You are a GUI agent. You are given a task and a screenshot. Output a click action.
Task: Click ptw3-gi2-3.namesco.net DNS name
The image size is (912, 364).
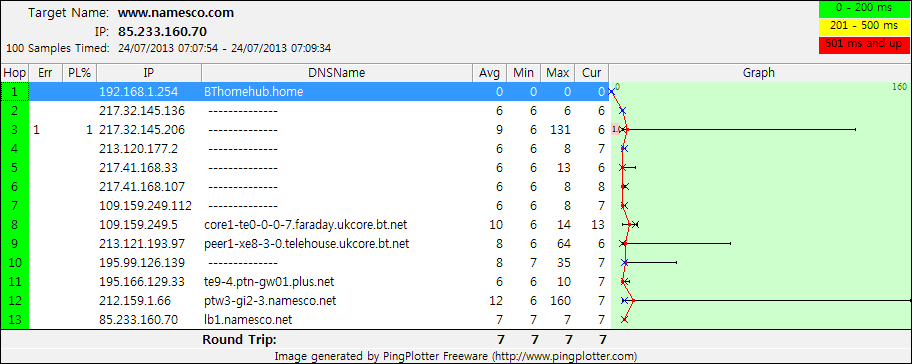coord(270,301)
